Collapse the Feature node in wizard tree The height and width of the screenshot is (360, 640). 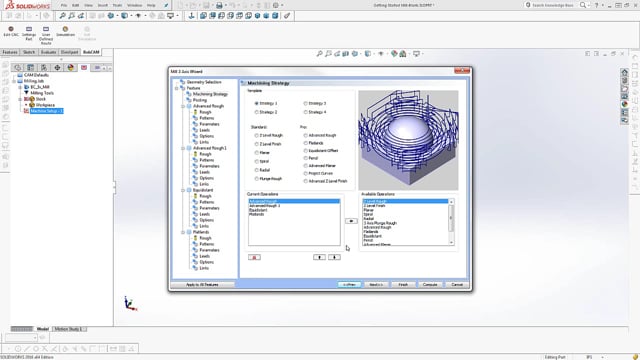tap(177, 88)
